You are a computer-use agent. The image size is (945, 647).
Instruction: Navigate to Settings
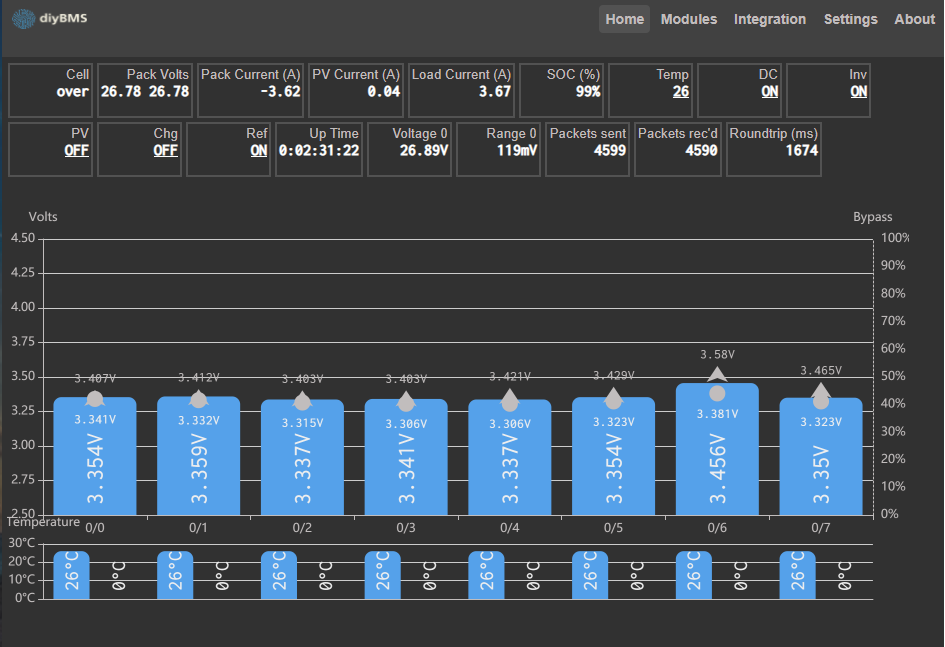[x=850, y=19]
